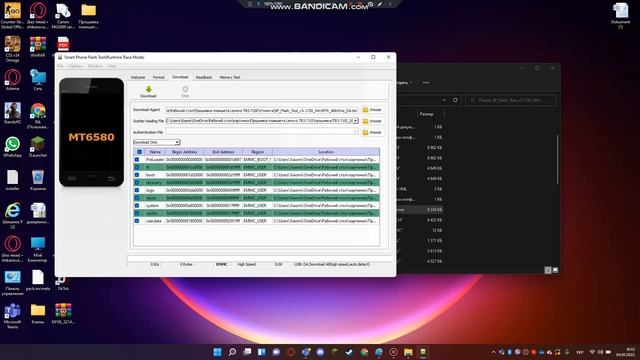Open taskbar Search
Screen dimensions: 640x360
coord(232,352)
